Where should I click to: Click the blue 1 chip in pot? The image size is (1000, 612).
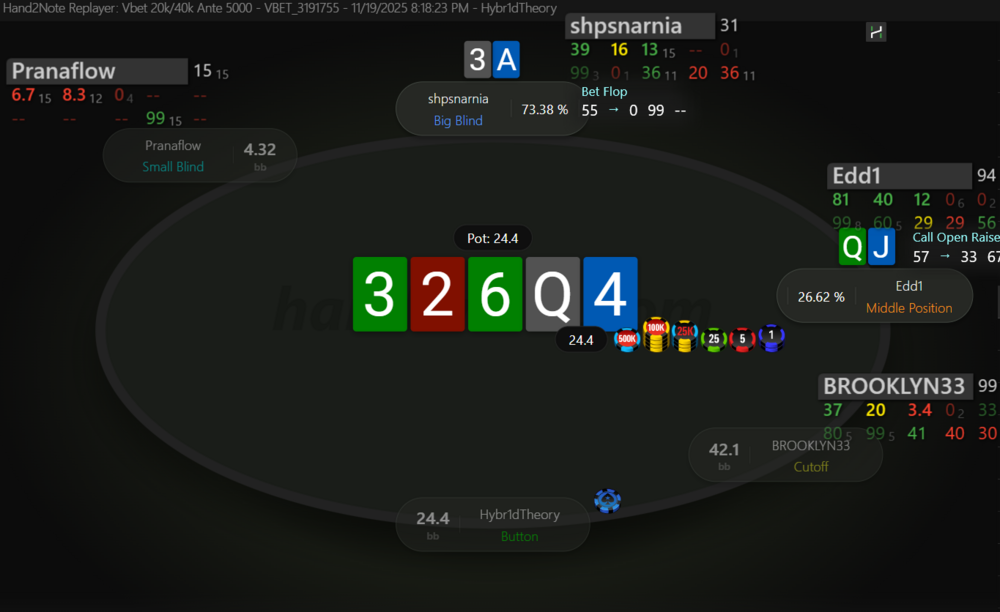tap(771, 338)
